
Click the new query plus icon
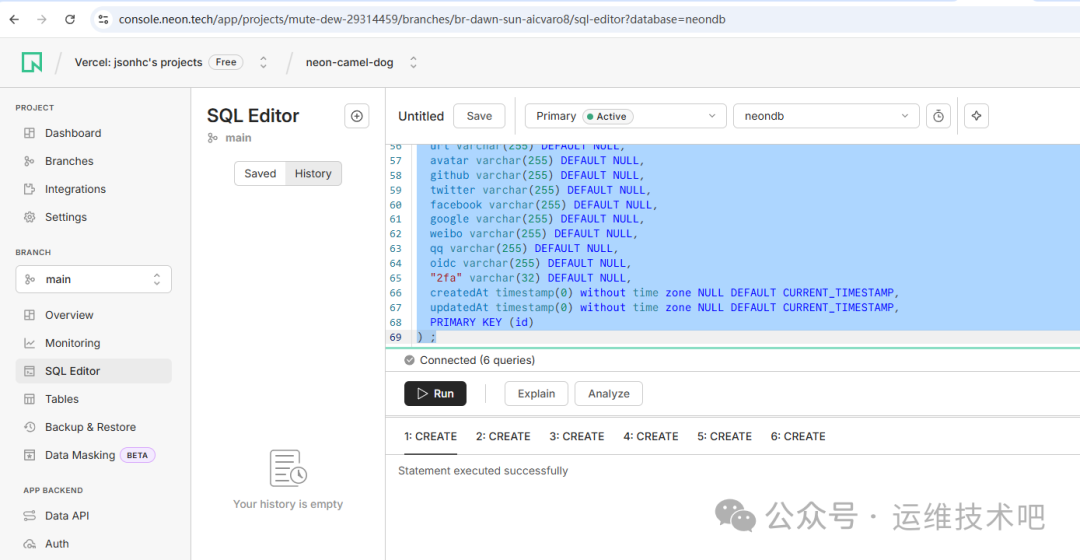(357, 116)
